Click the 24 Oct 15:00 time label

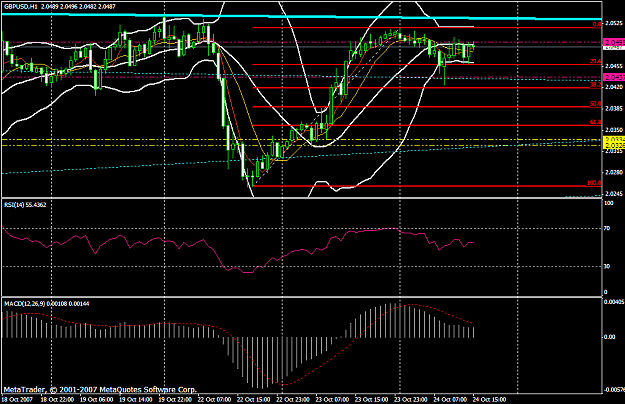click(489, 399)
